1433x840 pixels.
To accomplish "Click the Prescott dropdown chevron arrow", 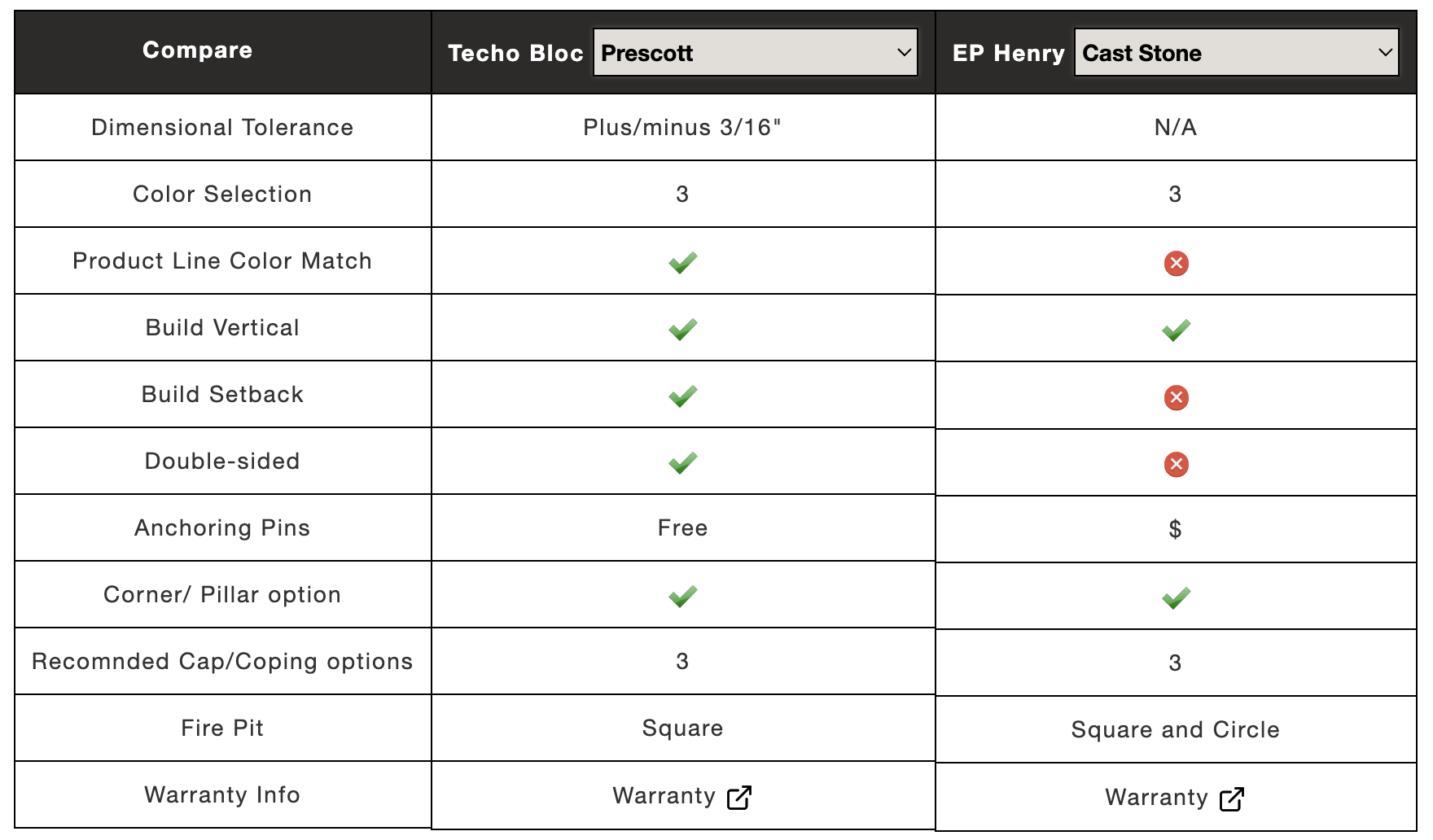I will pyautogui.click(x=904, y=53).
